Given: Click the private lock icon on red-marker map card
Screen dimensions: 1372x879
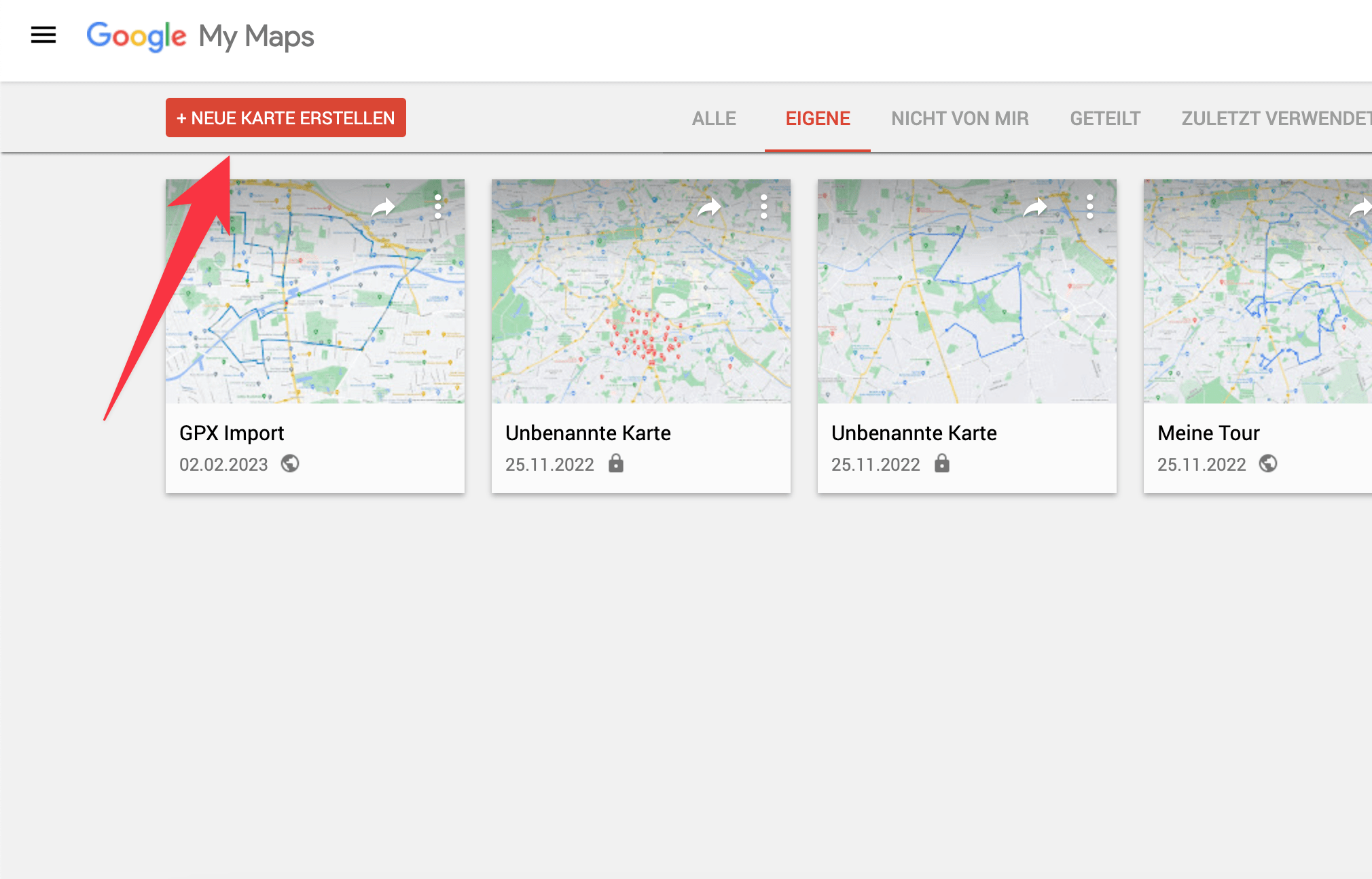Looking at the screenshot, I should coord(616,463).
